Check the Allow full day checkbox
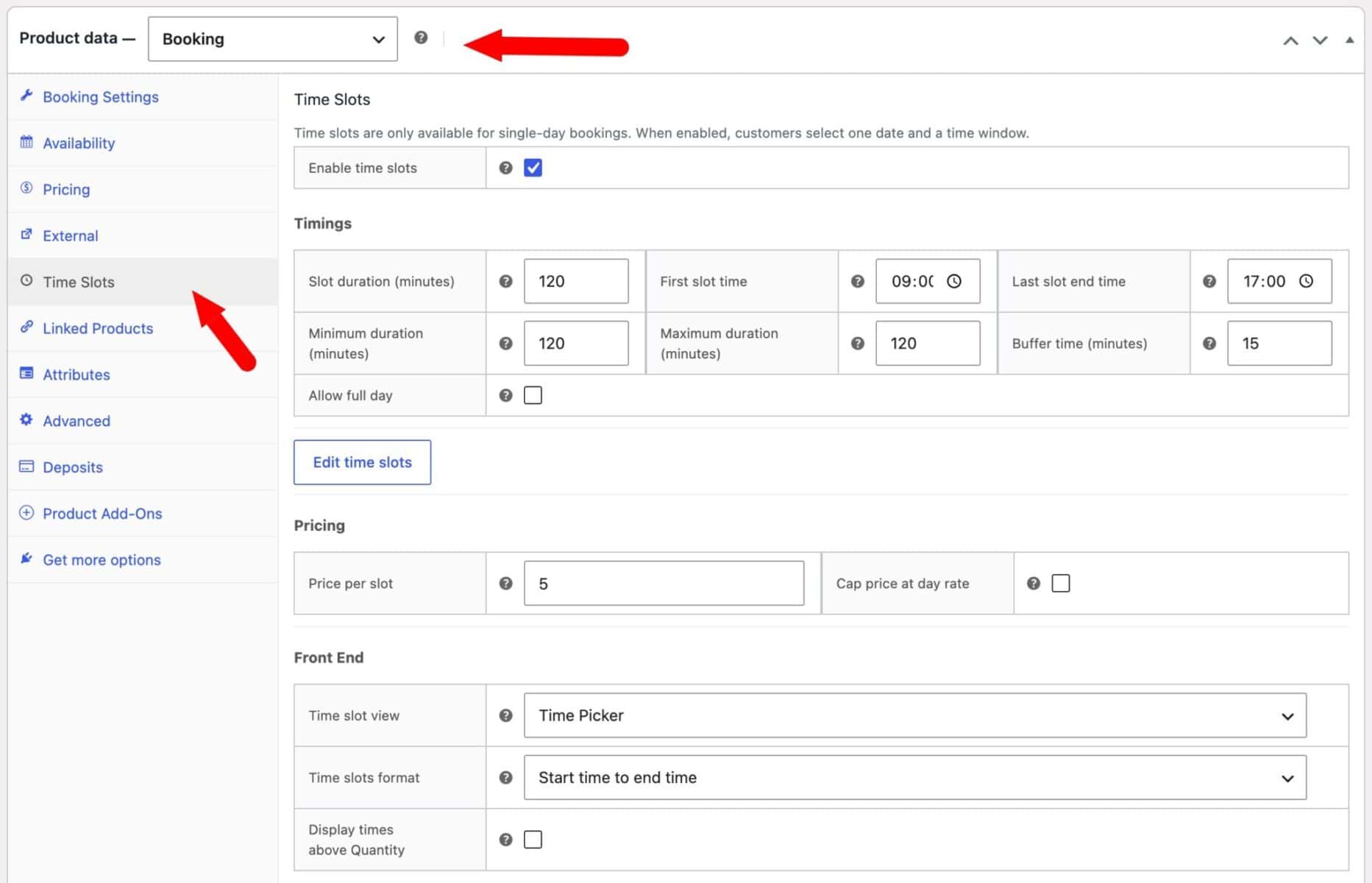Image resolution: width=1372 pixels, height=883 pixels. tap(533, 395)
